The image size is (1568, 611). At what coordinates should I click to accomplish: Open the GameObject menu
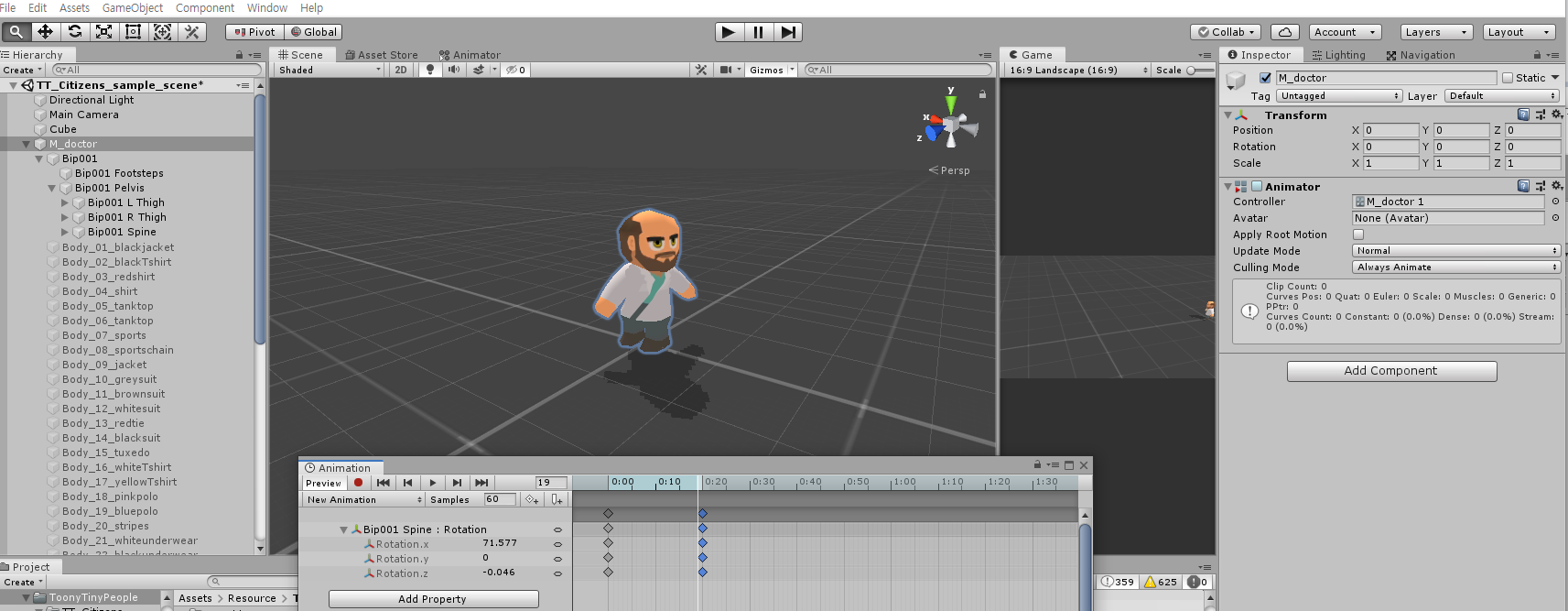pos(133,7)
